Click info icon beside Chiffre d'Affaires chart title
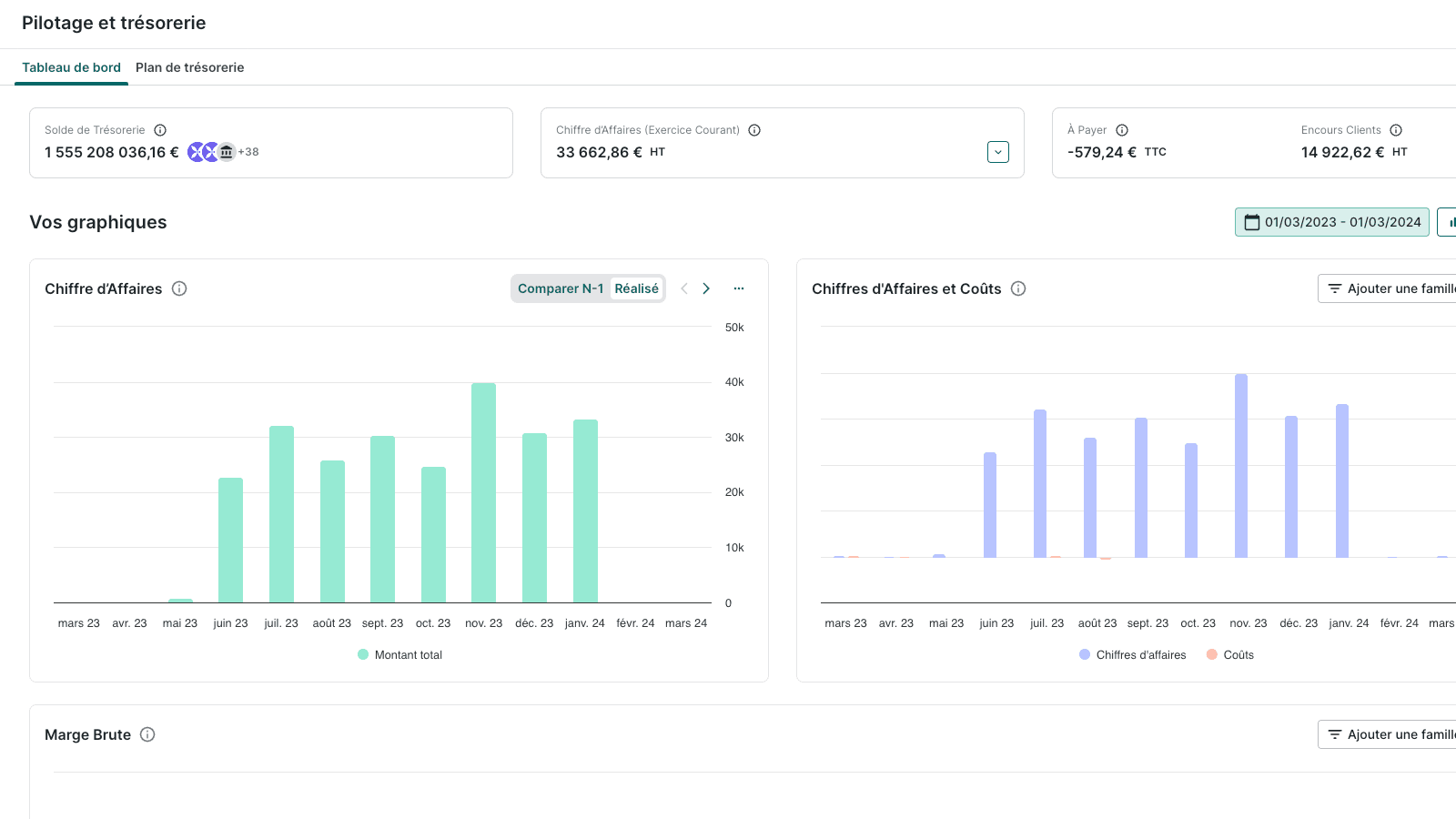 [179, 288]
